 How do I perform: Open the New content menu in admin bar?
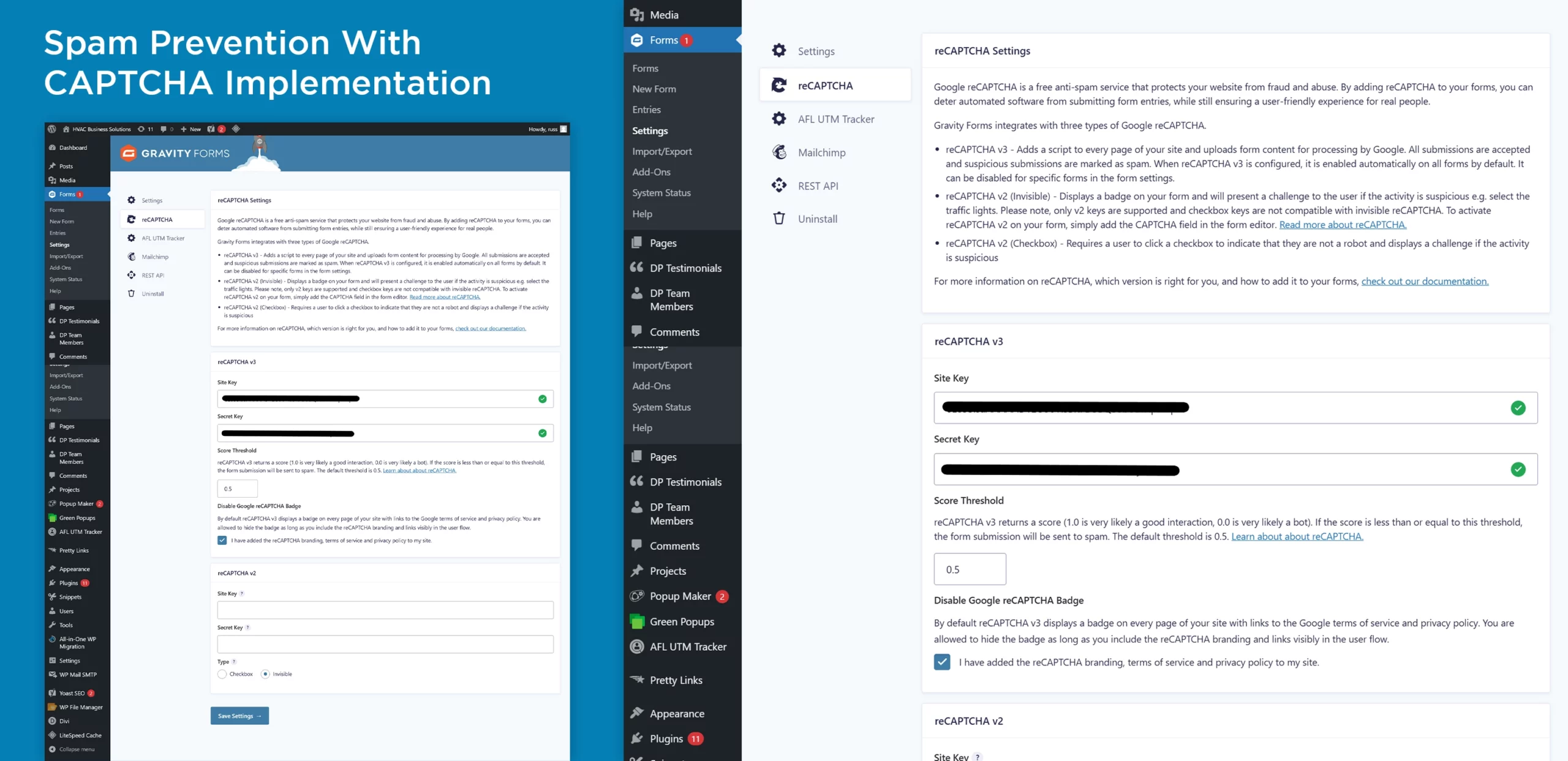(x=190, y=129)
